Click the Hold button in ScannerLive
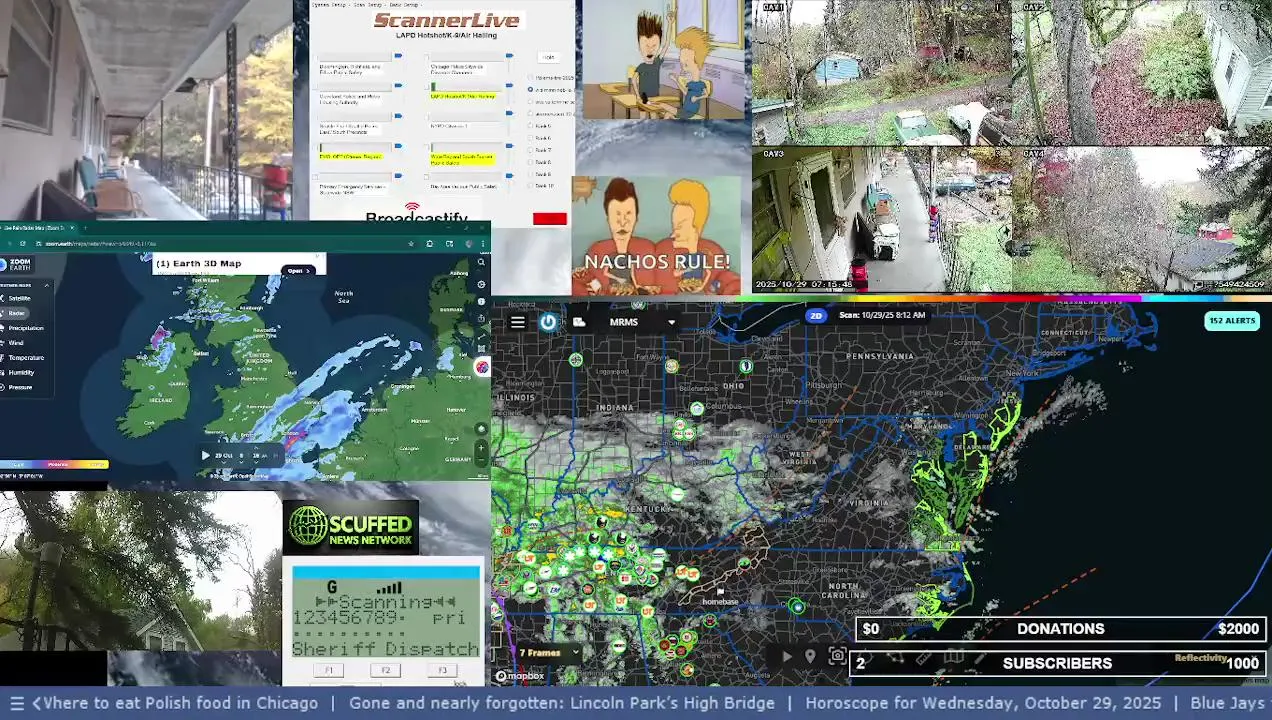1272x720 pixels. (548, 57)
